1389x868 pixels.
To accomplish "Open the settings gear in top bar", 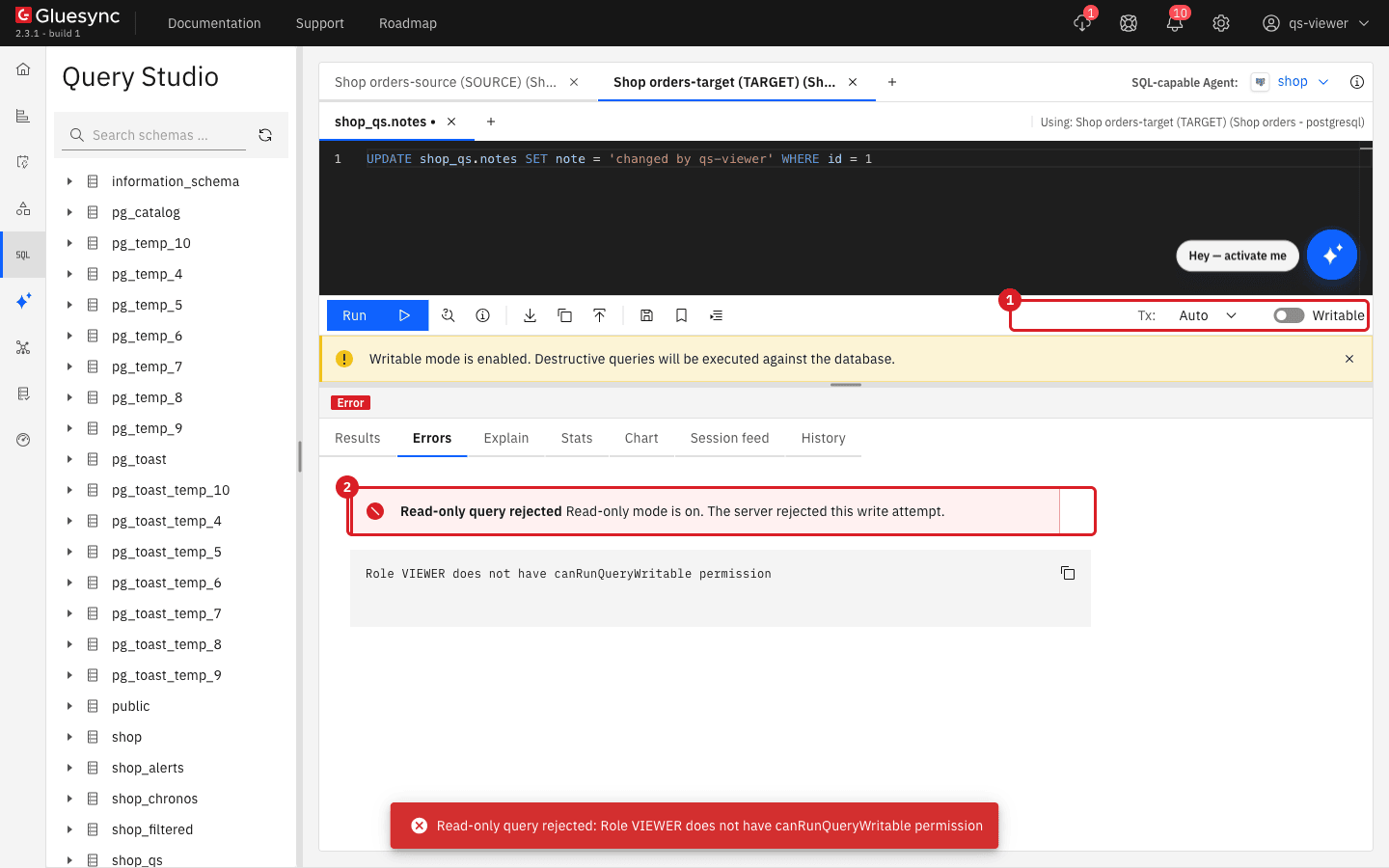I will [x=1221, y=23].
